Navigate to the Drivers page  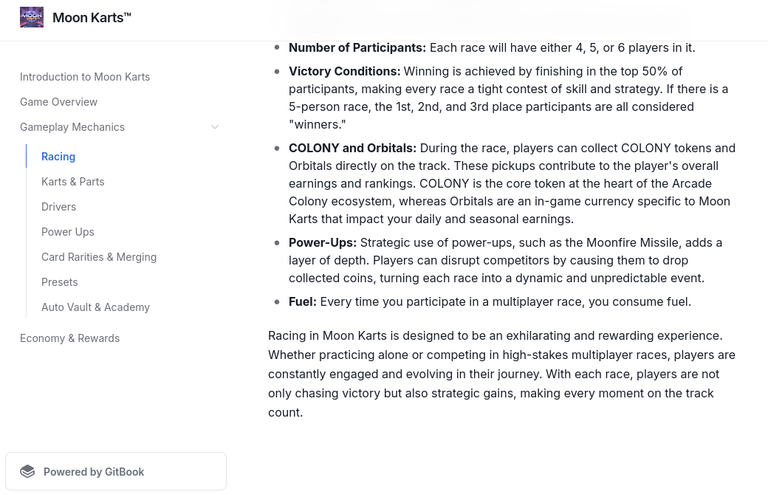pyautogui.click(x=59, y=207)
